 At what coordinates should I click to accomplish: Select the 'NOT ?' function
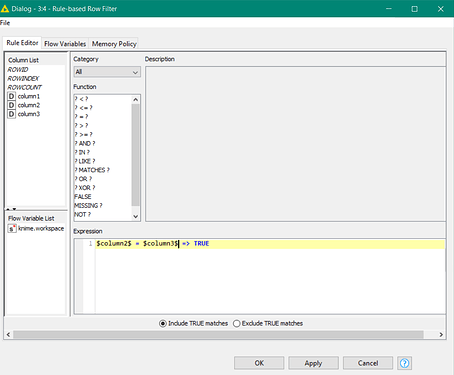82,214
